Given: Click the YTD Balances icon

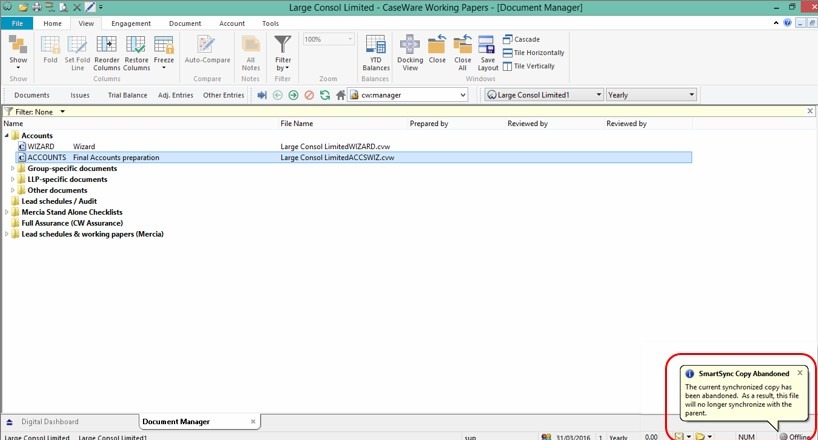Looking at the screenshot, I should tap(376, 50).
